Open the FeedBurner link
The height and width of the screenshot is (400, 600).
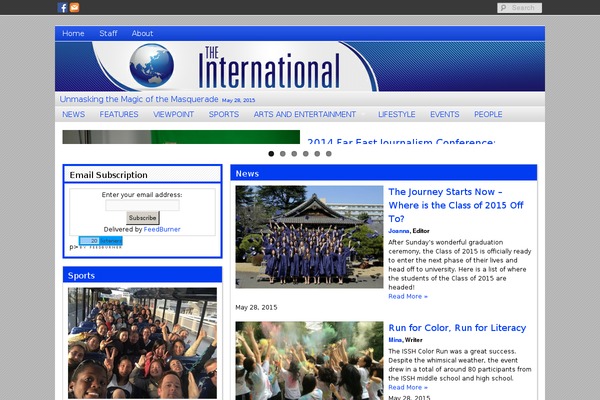tap(162, 229)
